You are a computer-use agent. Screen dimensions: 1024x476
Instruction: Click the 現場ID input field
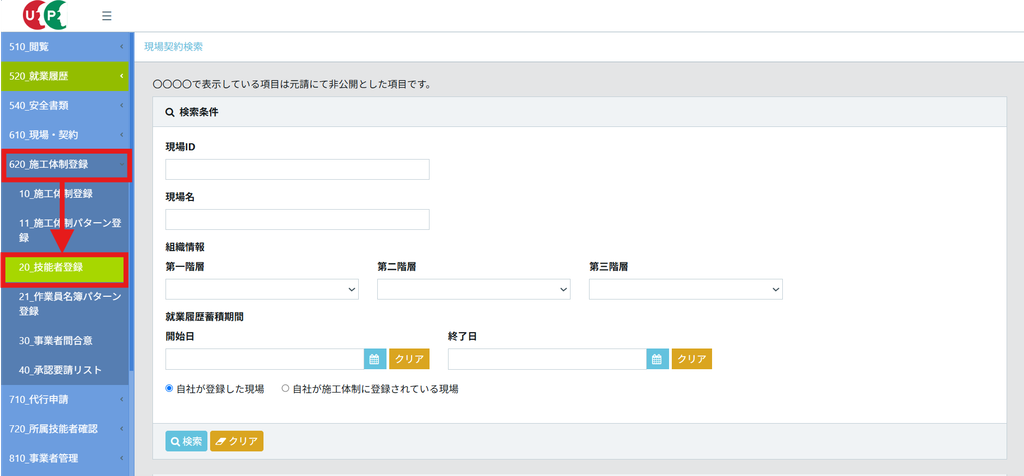coord(297,169)
